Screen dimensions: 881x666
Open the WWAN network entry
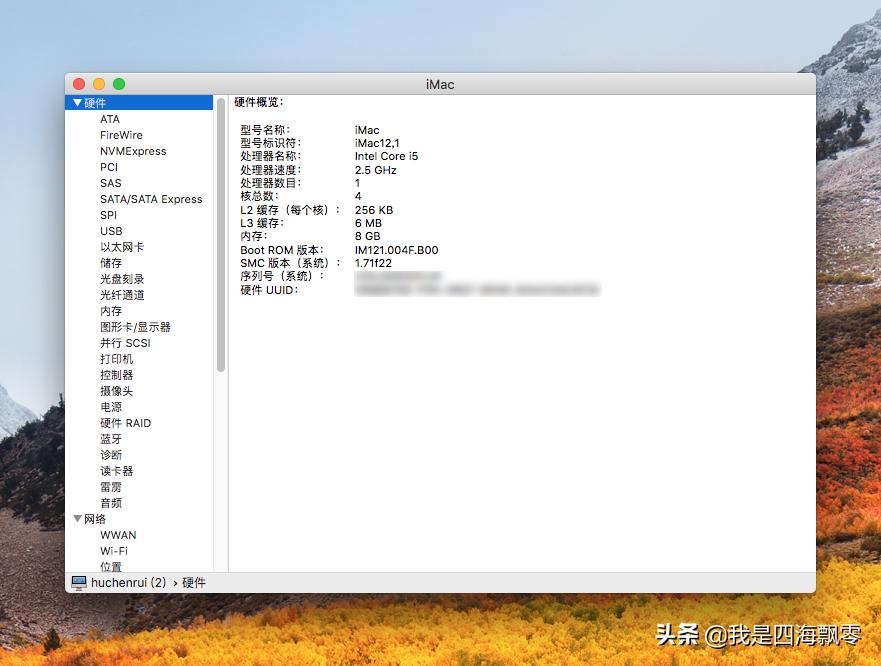tap(118, 535)
